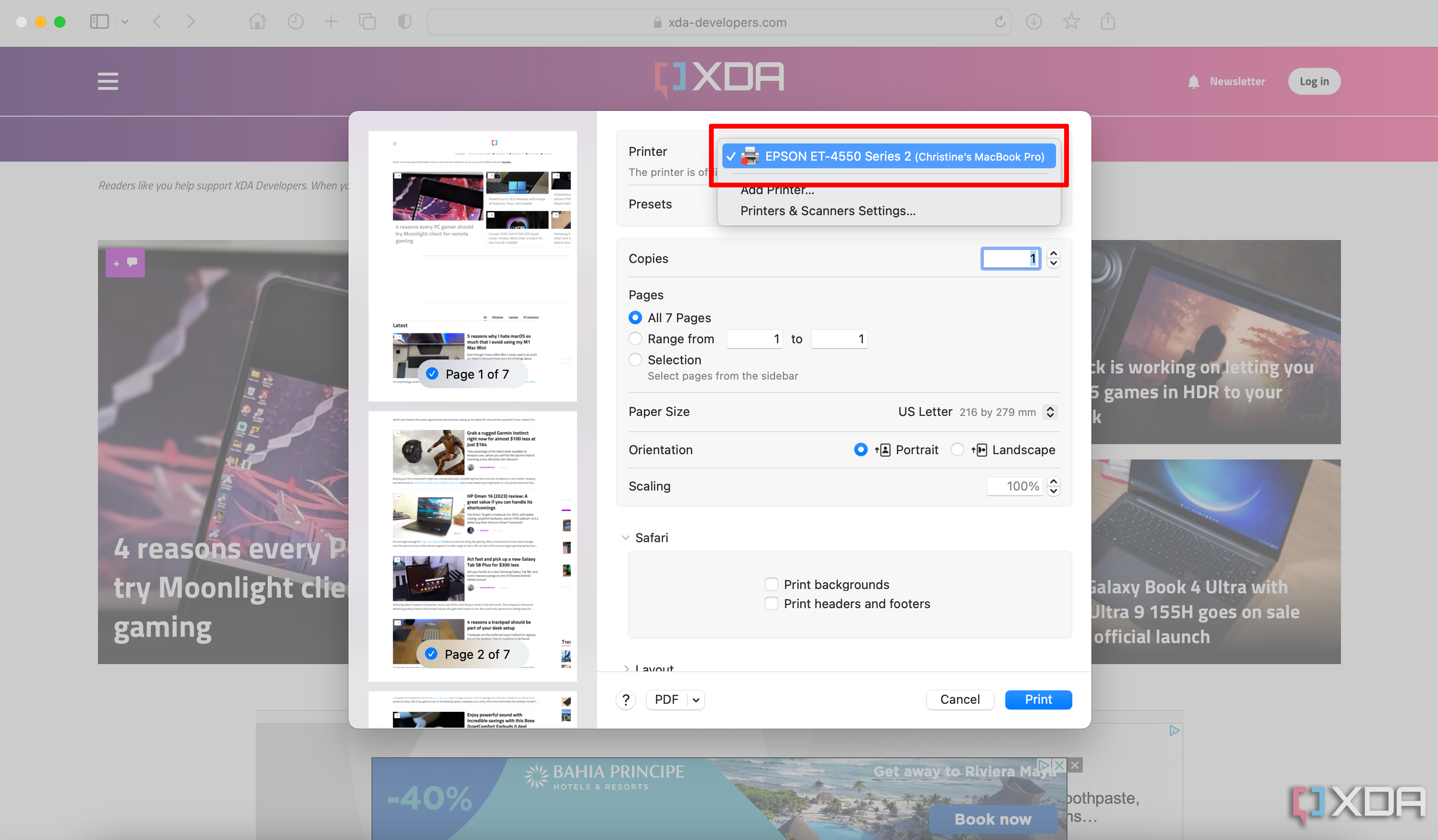Viewport: 1438px width, 840px height.
Task: Go back with the left arrow
Action: click(157, 22)
